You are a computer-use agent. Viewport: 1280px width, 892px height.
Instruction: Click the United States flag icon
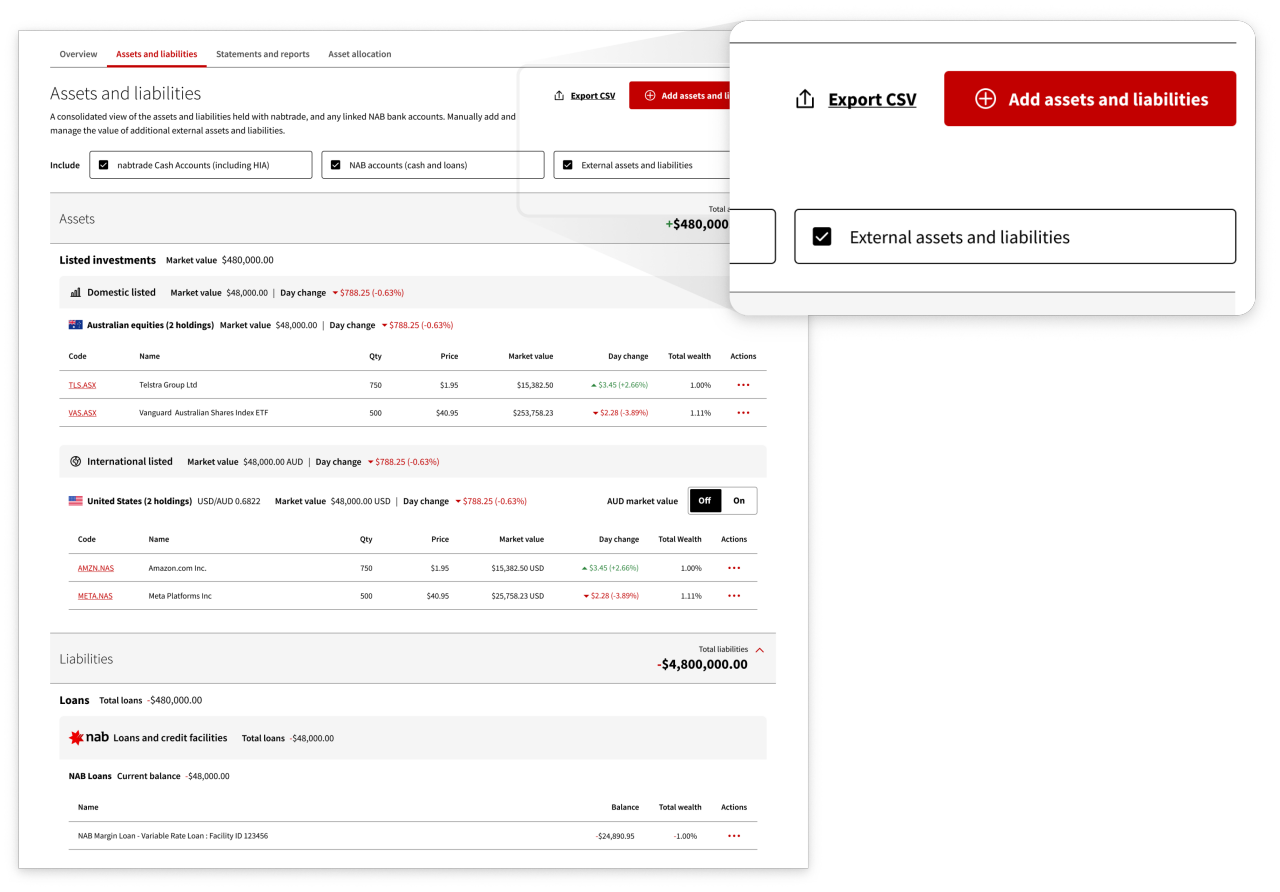pyautogui.click(x=75, y=501)
